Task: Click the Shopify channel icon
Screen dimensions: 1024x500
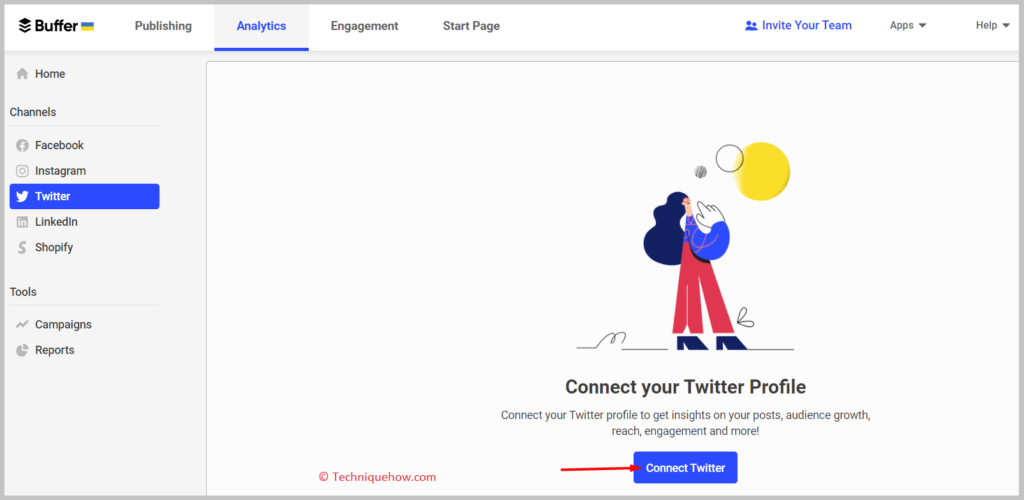Action: click(x=22, y=247)
